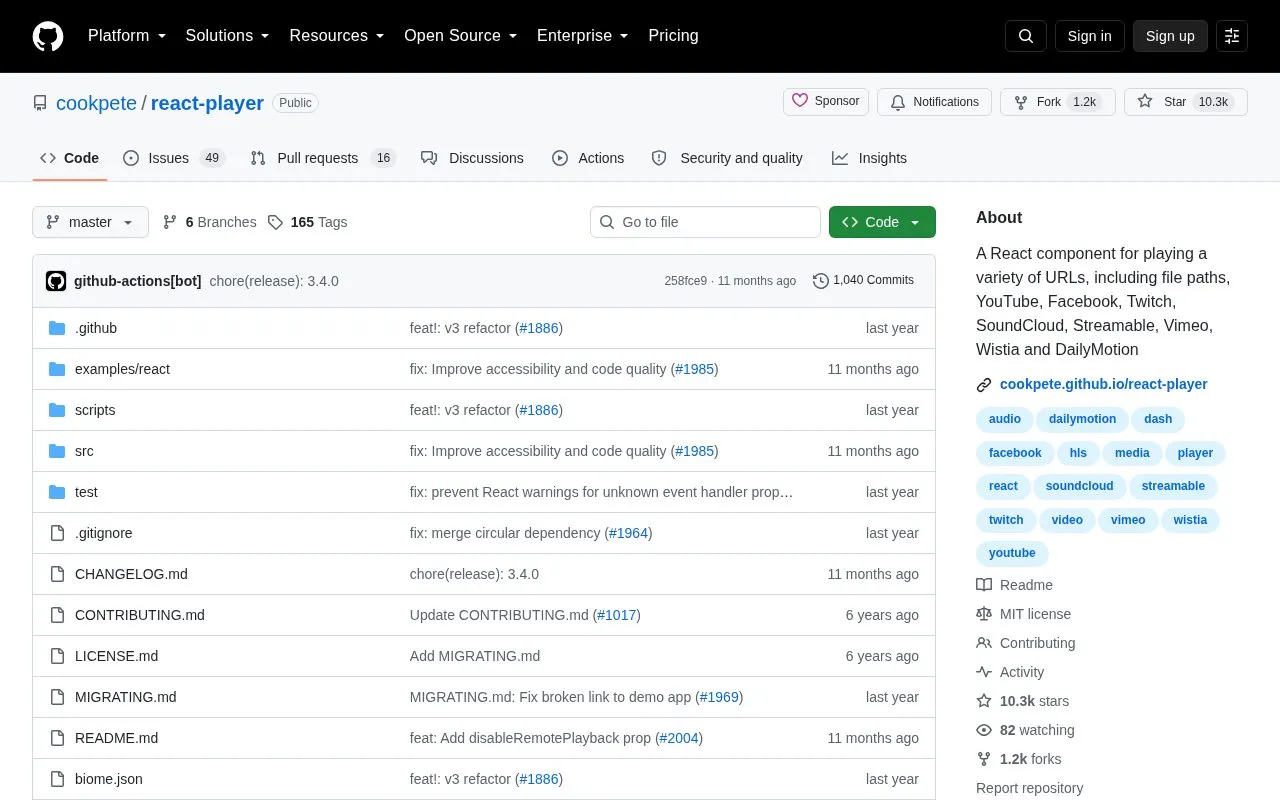Open the .github folder

click(x=96, y=328)
